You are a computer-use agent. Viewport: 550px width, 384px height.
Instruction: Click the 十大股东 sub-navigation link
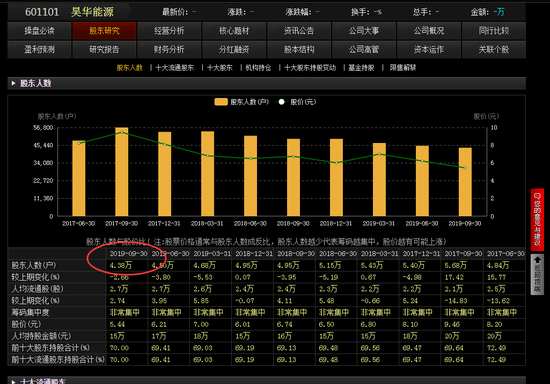pyautogui.click(x=220, y=68)
